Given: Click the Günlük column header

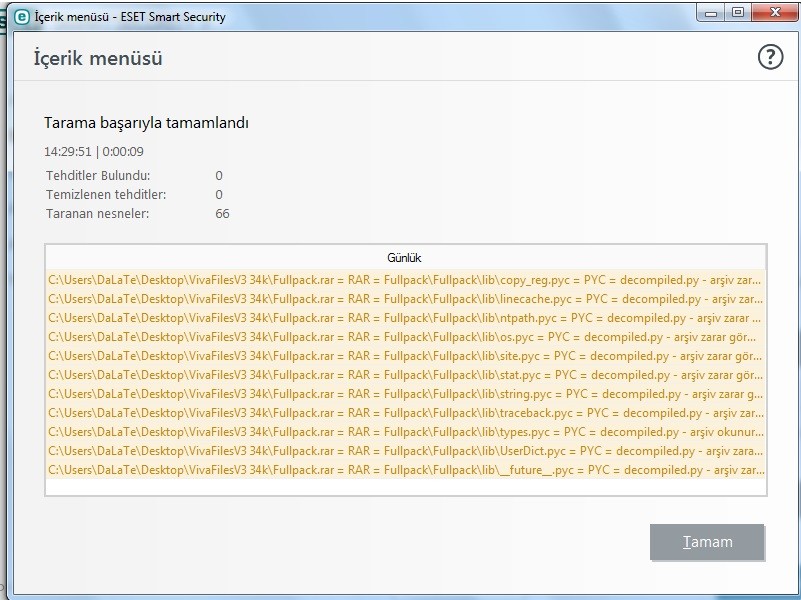Looking at the screenshot, I should (x=404, y=257).
